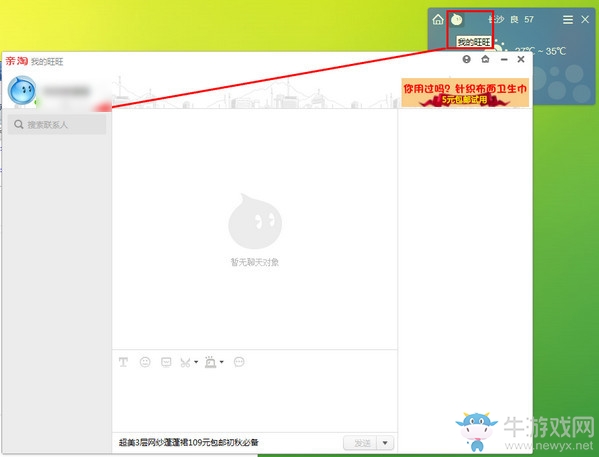Click the 长沙 city label in widget

pyautogui.click(x=497, y=19)
